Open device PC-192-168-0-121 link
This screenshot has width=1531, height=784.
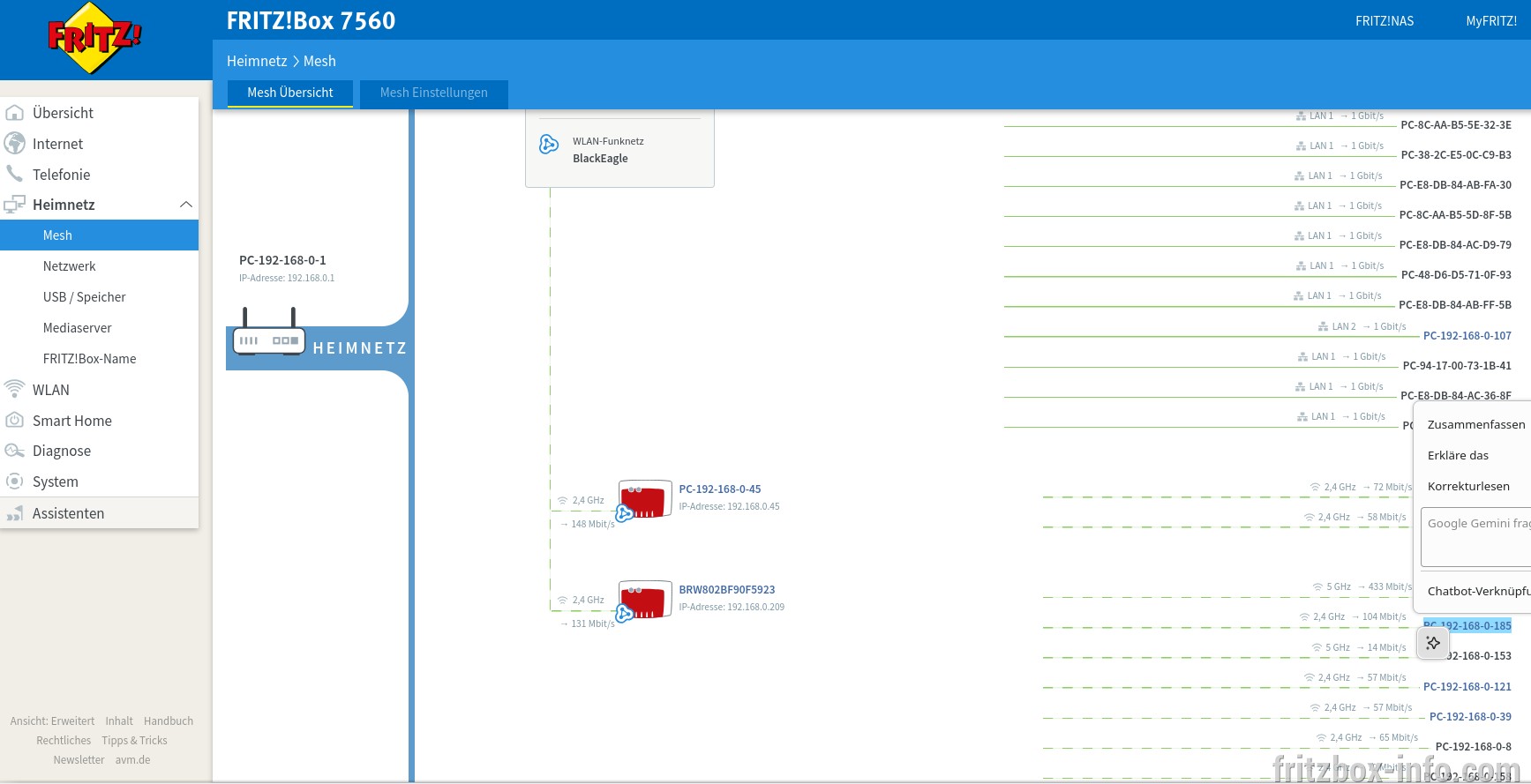(x=1467, y=687)
